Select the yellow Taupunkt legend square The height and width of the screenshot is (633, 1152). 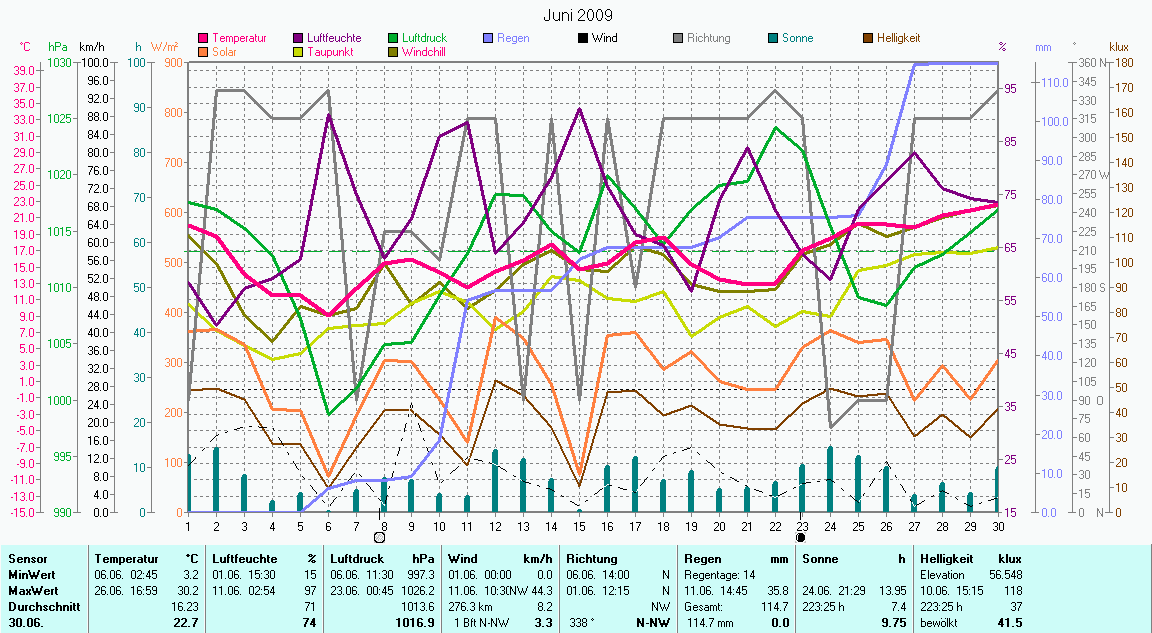(x=299, y=51)
